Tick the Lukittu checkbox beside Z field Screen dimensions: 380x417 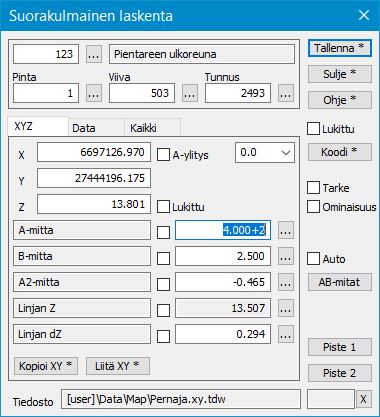coord(163,207)
